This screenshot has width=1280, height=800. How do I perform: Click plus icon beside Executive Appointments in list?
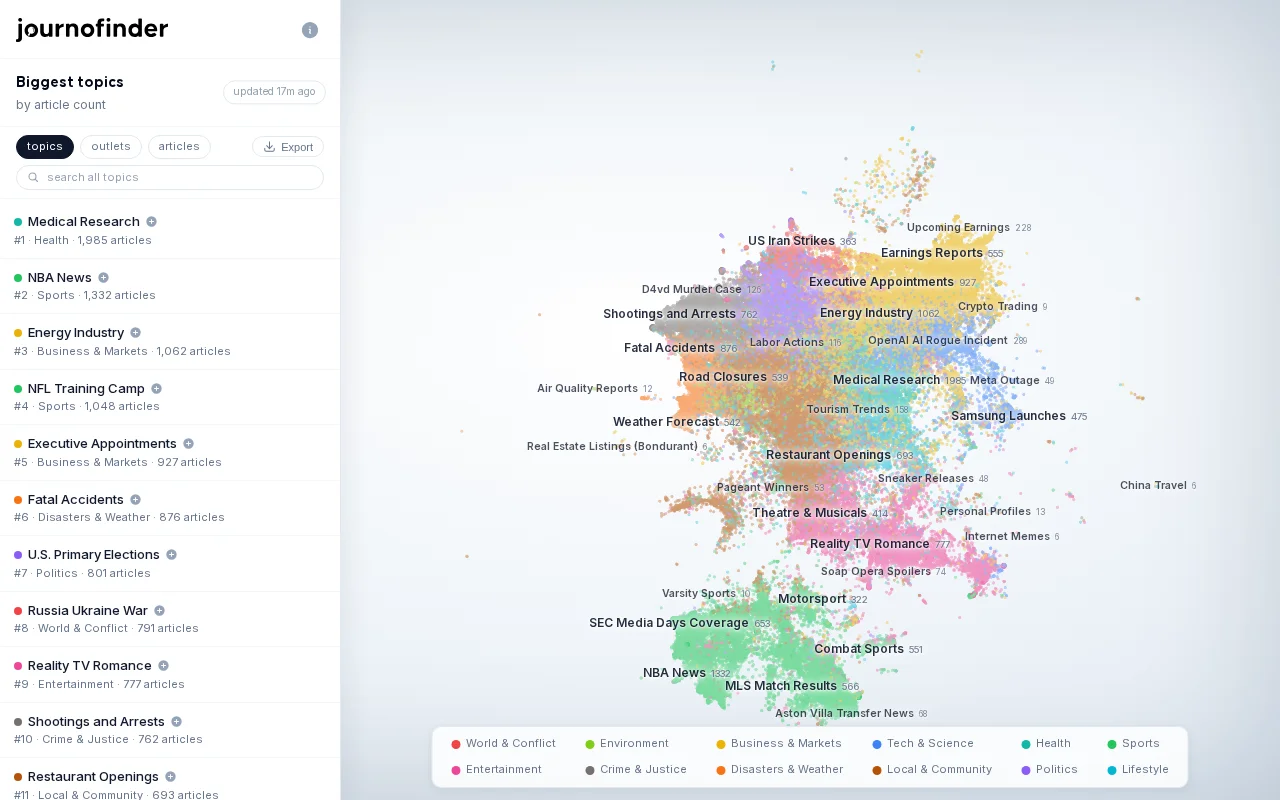(x=188, y=444)
